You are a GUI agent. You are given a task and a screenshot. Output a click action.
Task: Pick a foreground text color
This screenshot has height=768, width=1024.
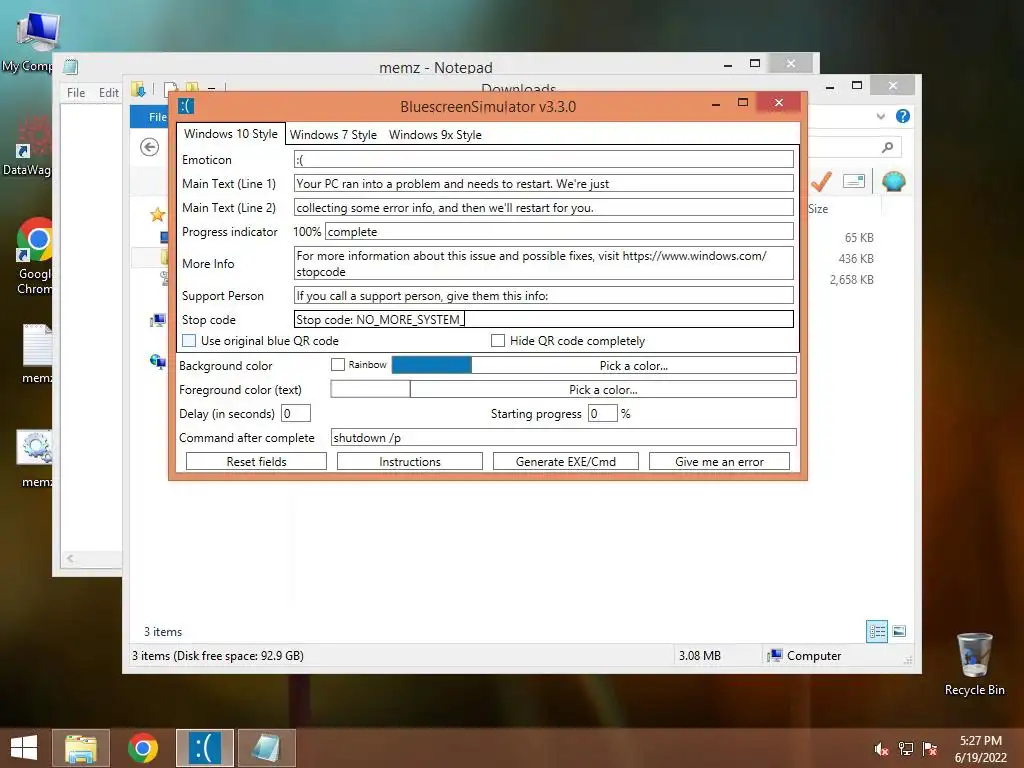(x=603, y=389)
